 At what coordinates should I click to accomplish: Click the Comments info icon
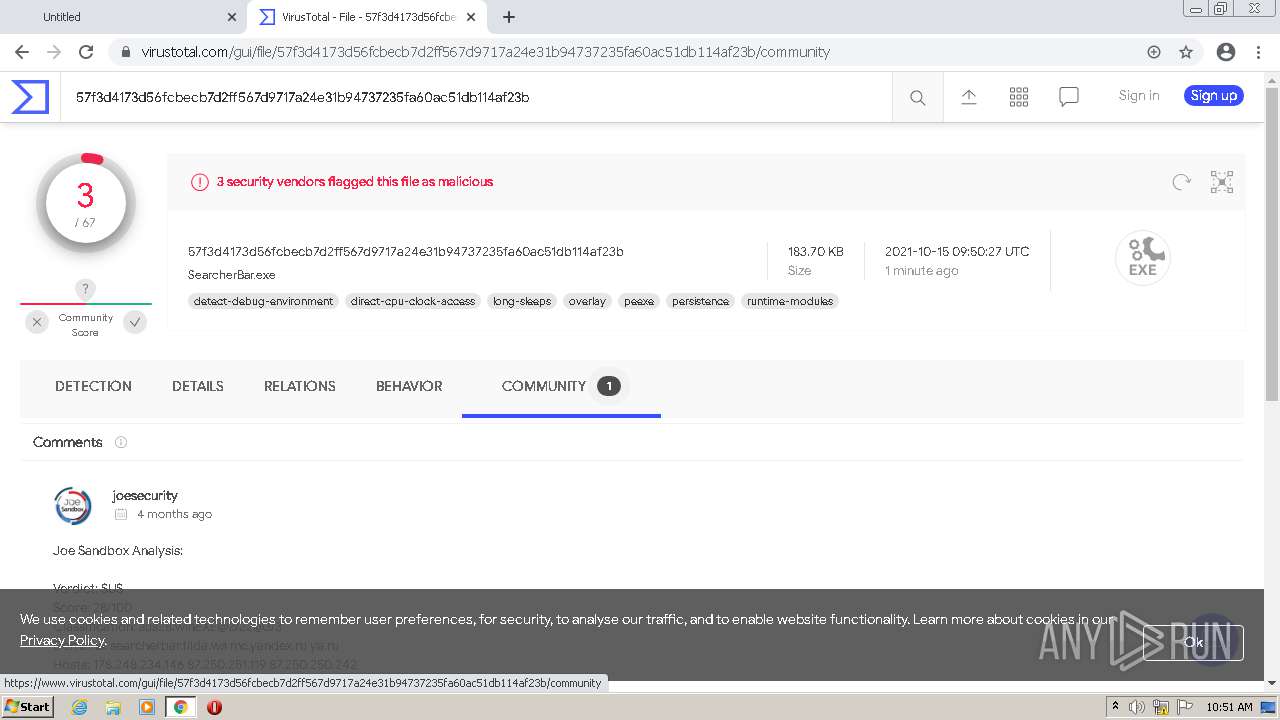pyautogui.click(x=121, y=442)
